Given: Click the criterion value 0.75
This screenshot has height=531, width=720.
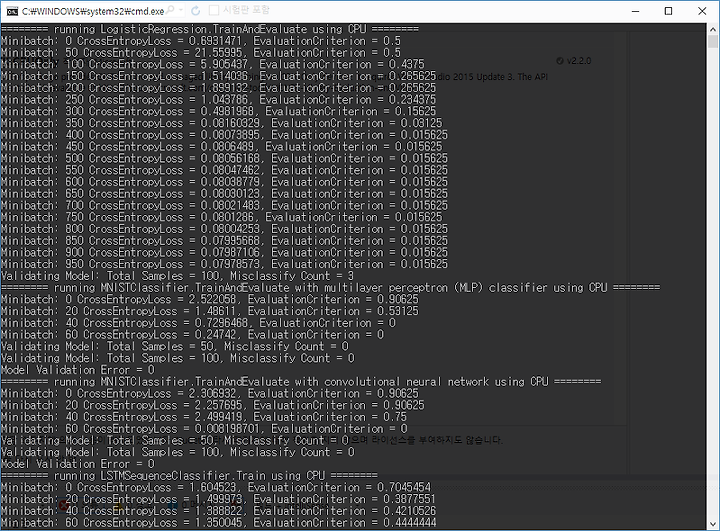Looking at the screenshot, I should pyautogui.click(x=395, y=417).
